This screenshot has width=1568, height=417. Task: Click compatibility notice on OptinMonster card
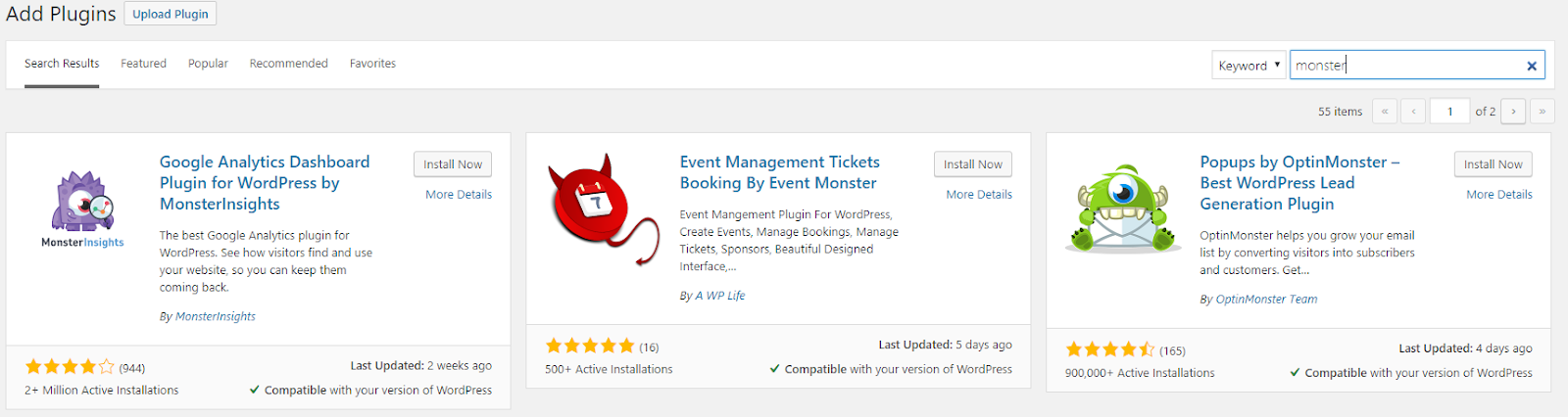pos(1411,373)
